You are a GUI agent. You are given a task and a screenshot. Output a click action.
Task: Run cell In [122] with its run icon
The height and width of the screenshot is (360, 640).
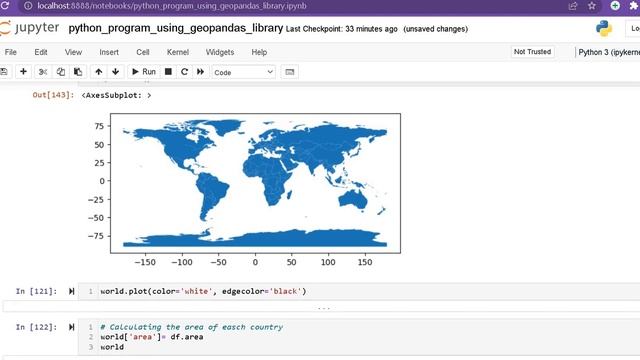(x=71, y=327)
